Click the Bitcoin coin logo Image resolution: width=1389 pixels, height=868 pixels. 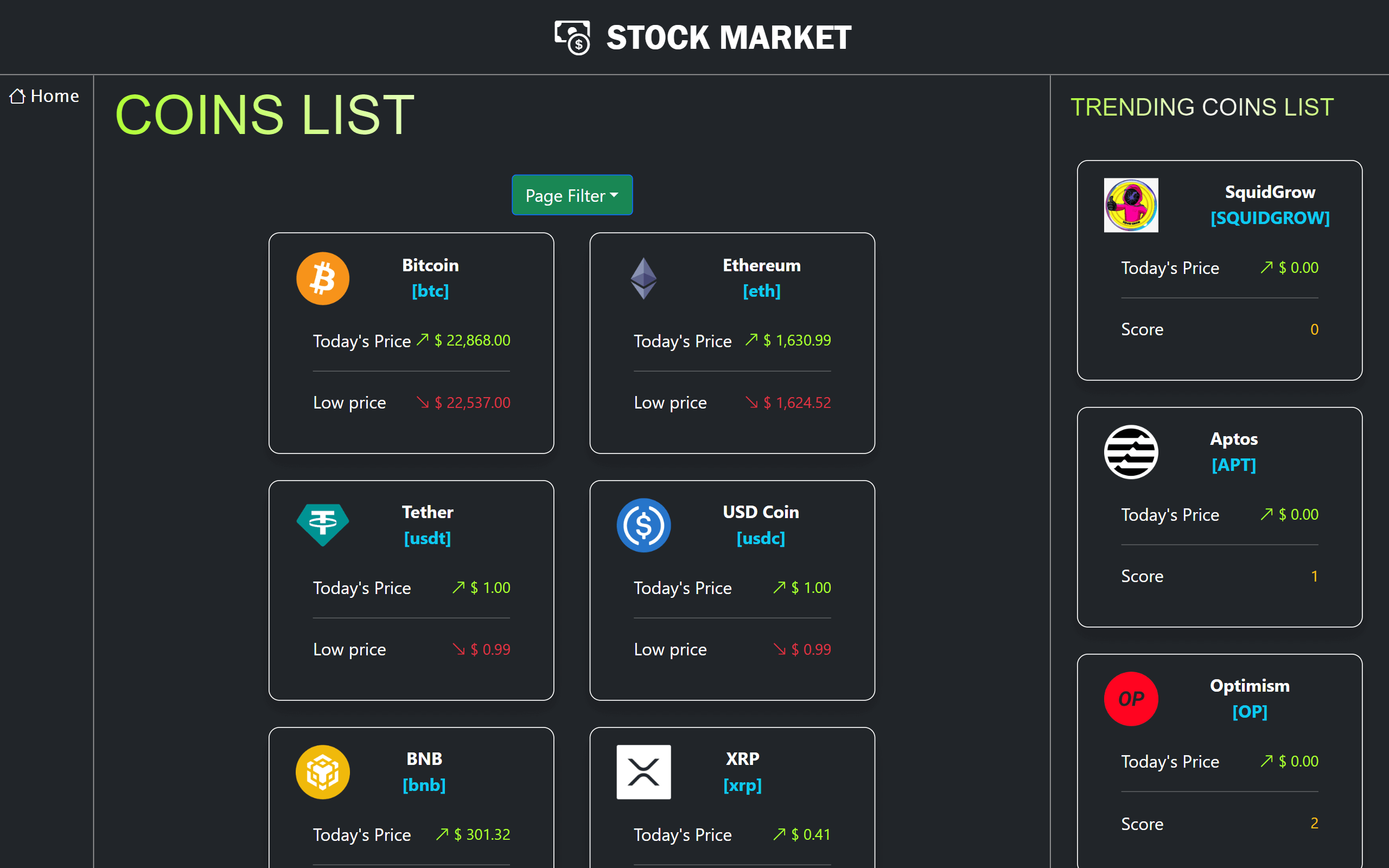[323, 278]
